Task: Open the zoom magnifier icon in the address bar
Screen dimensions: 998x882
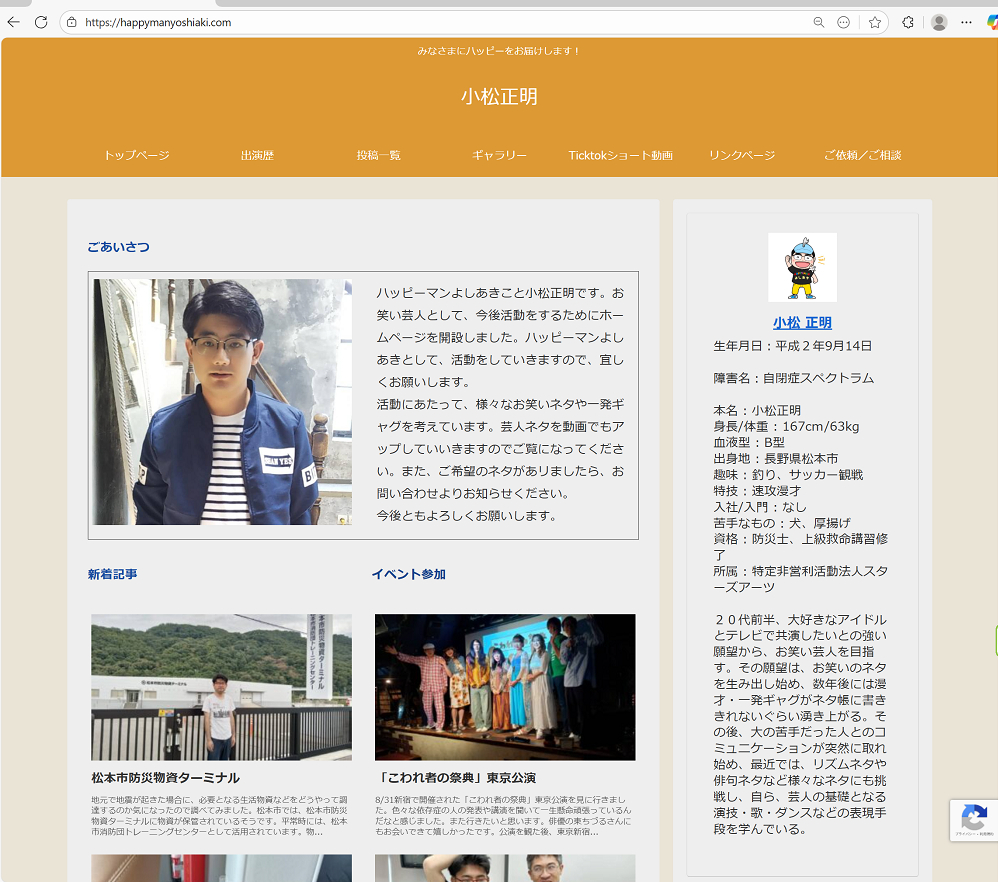Action: (x=818, y=22)
